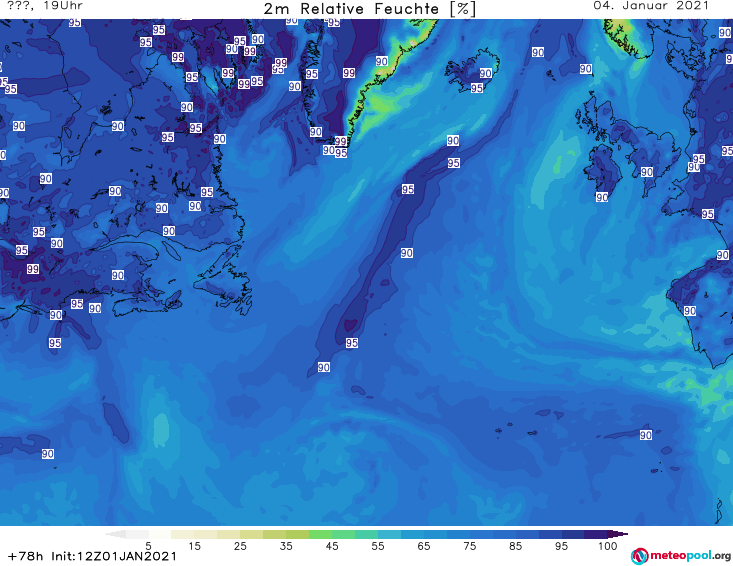The height and width of the screenshot is (566, 733).
Task: Click the left arrow end of colorbar
Action: 115,534
